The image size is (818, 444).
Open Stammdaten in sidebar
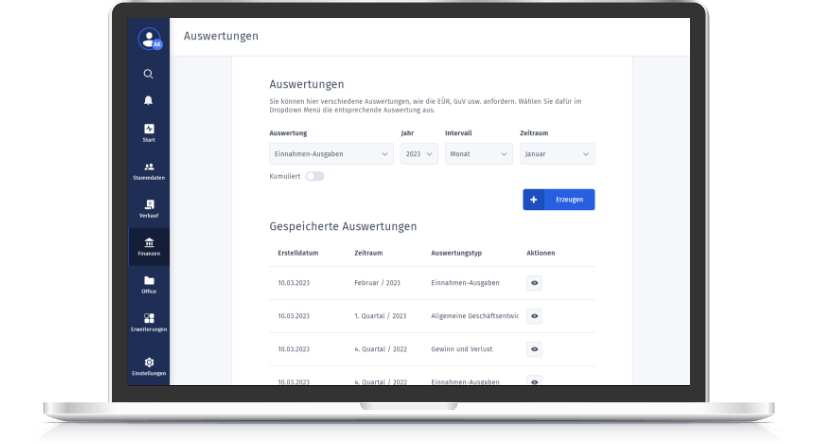point(149,171)
